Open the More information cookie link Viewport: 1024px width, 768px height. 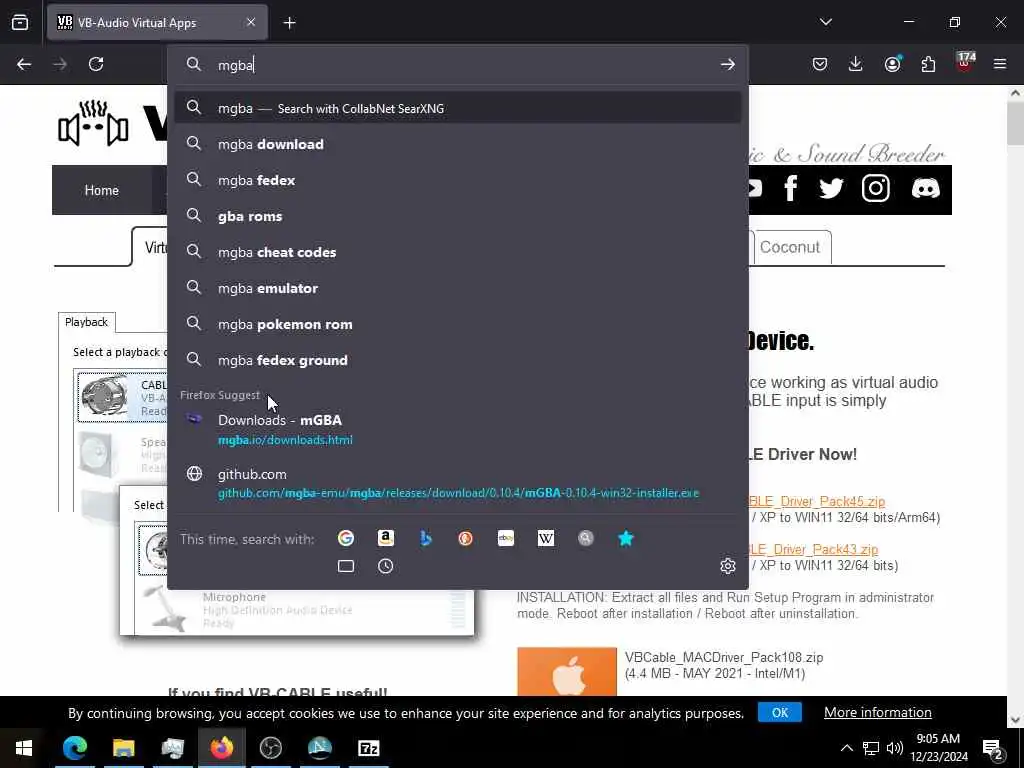(878, 712)
